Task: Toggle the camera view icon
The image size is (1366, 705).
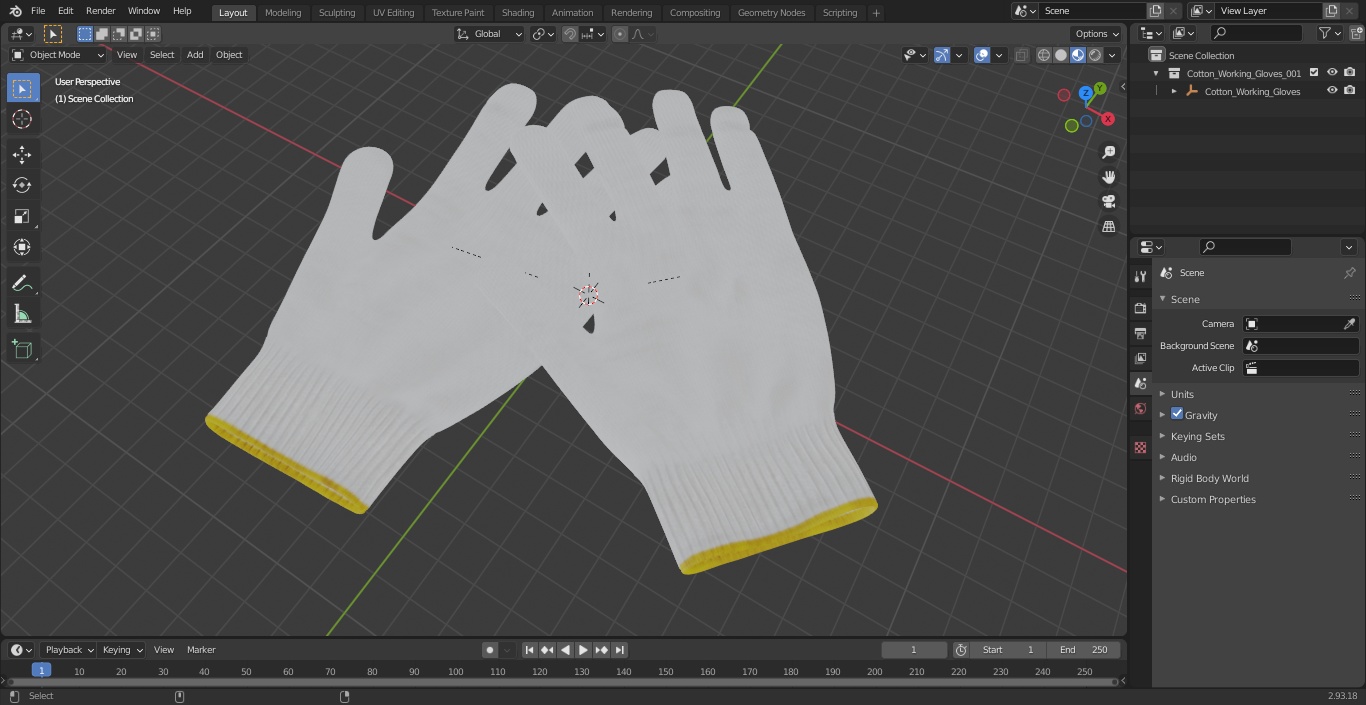Action: [x=1108, y=202]
